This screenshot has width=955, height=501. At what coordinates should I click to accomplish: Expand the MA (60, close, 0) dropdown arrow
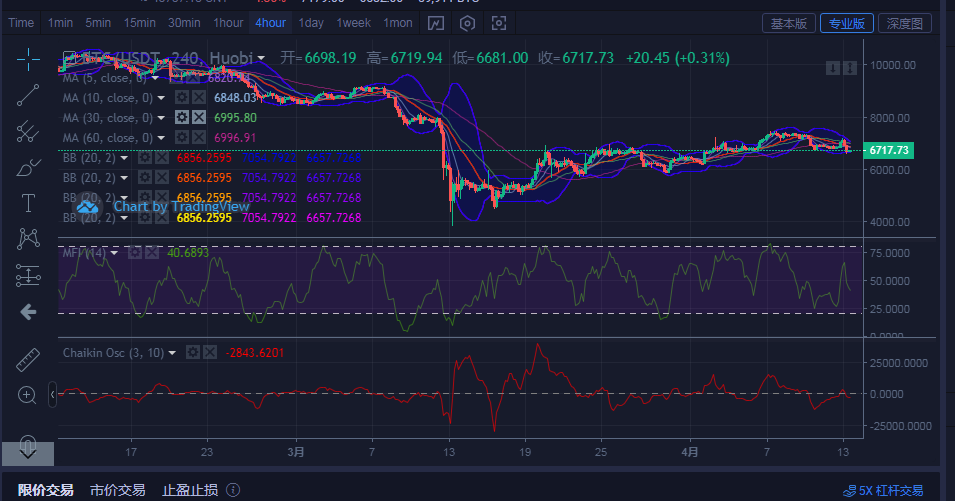click(161, 138)
